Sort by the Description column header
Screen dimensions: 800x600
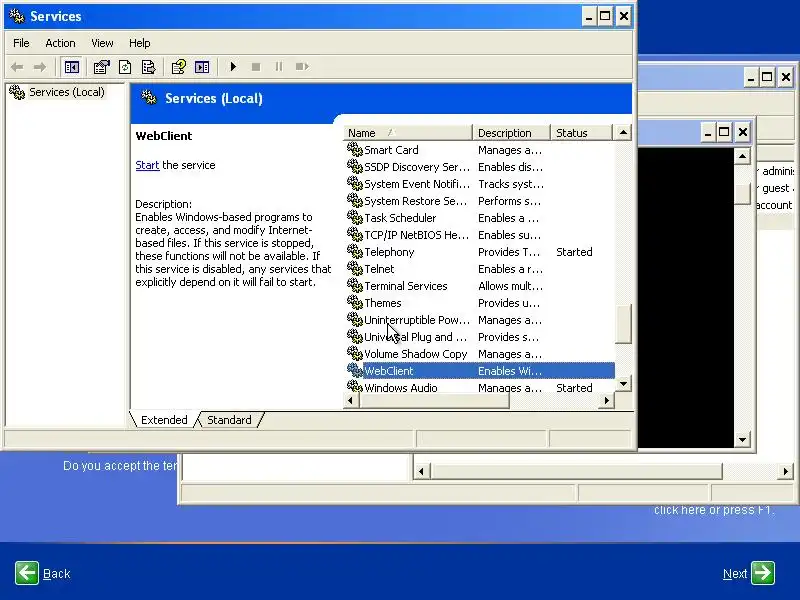click(512, 133)
